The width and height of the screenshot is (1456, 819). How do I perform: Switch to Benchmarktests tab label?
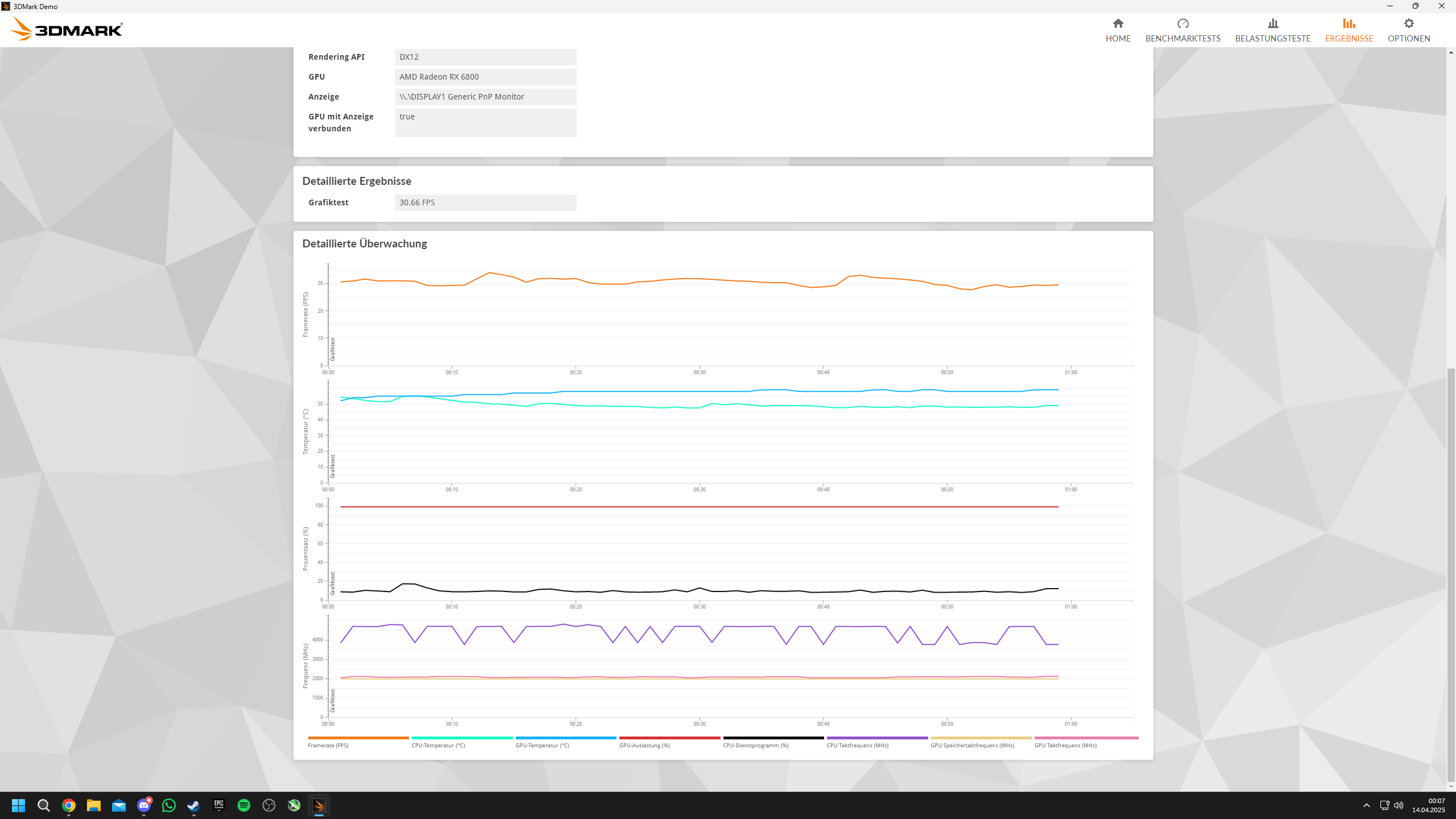coord(1182,39)
